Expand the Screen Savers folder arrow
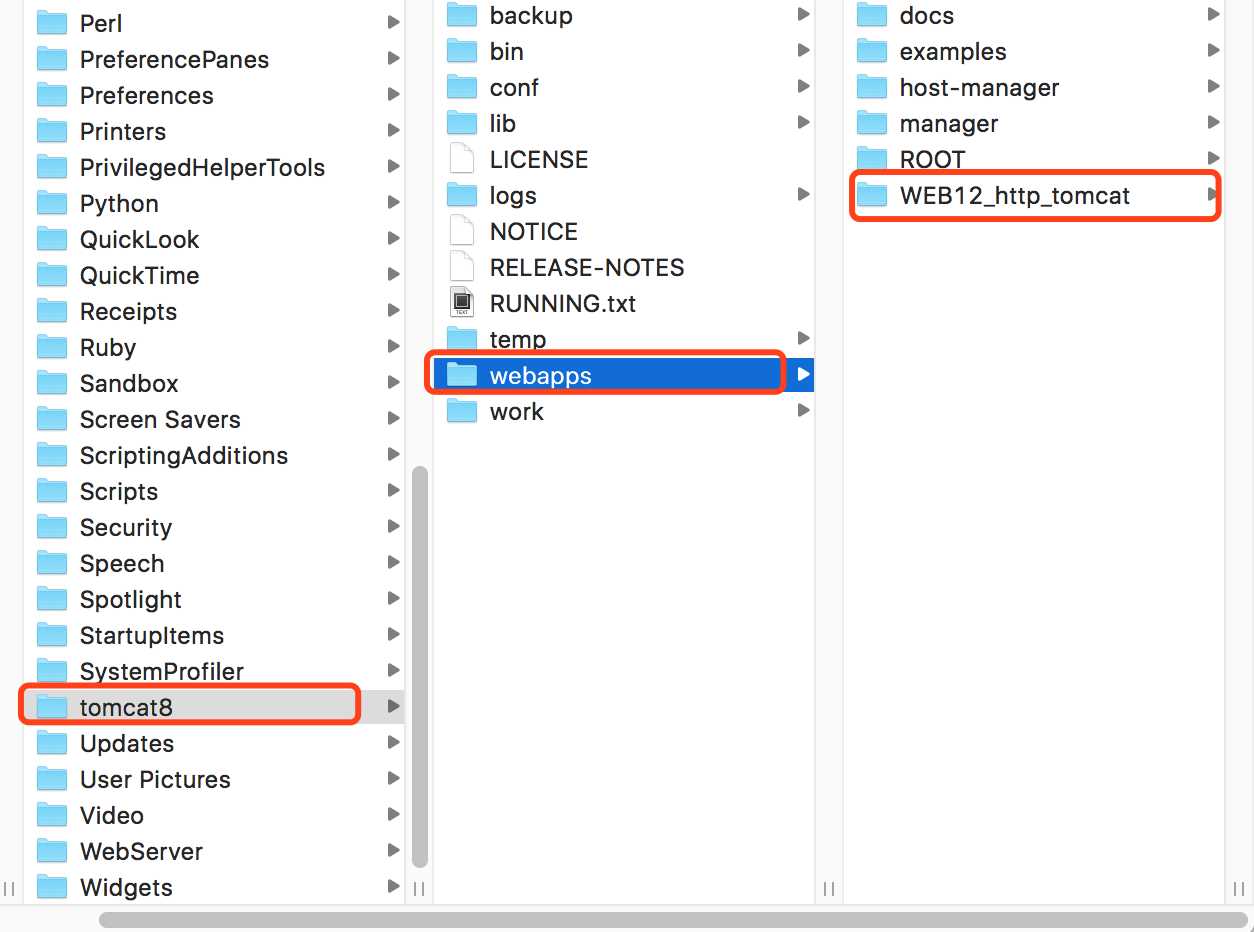This screenshot has width=1254, height=932. [x=393, y=419]
